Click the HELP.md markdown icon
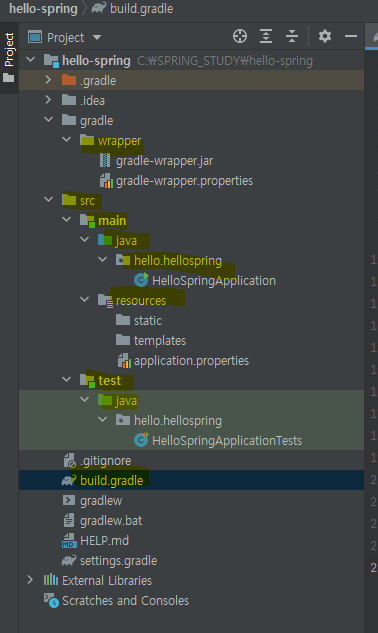 69,540
